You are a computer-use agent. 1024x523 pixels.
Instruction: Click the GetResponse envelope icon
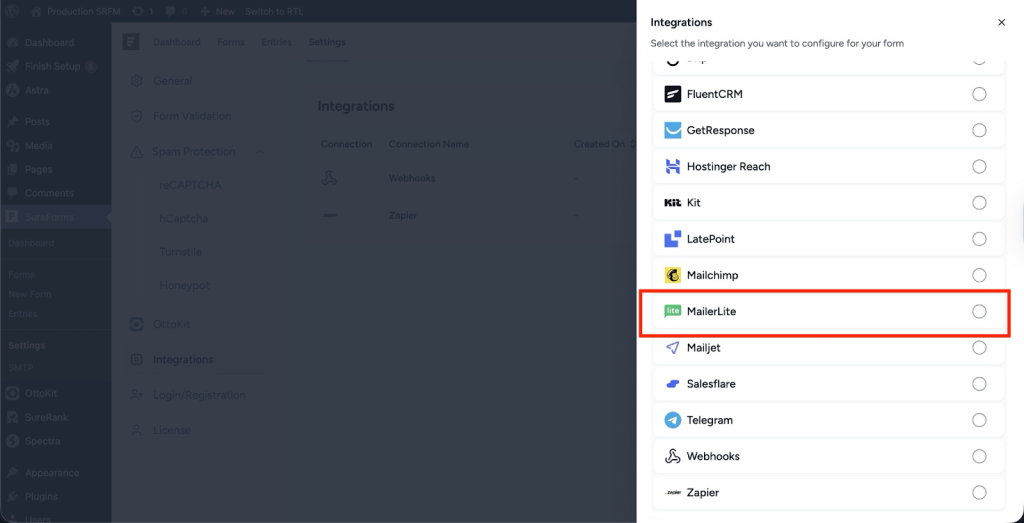[x=673, y=131]
